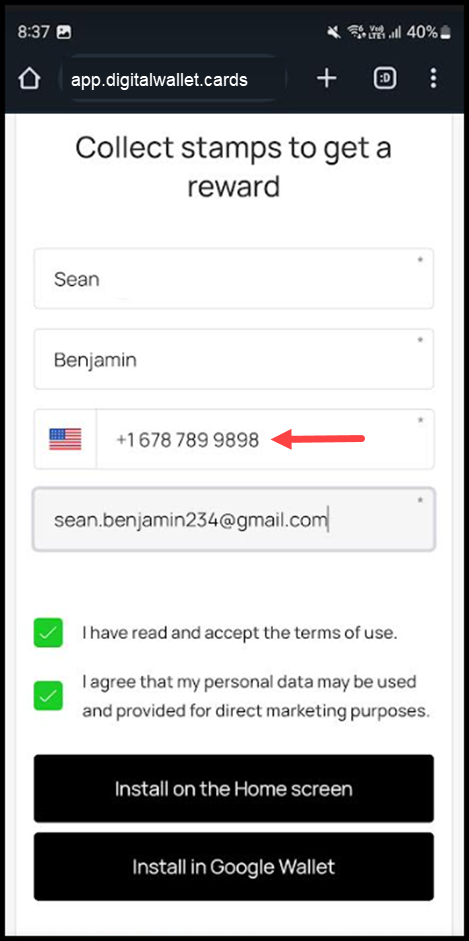
Task: Toggle the direct marketing consent checkbox
Action: [48, 696]
